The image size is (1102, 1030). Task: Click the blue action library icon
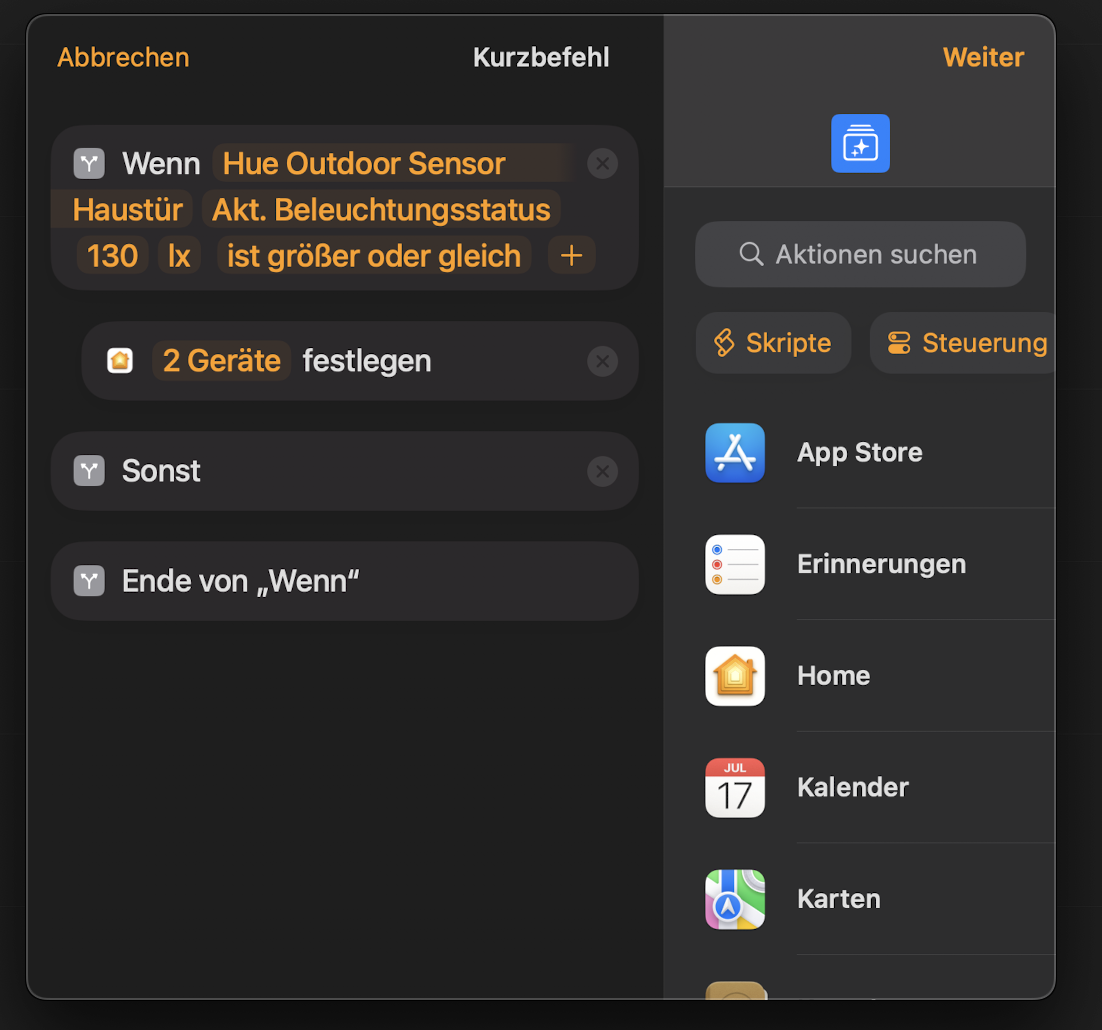(860, 144)
